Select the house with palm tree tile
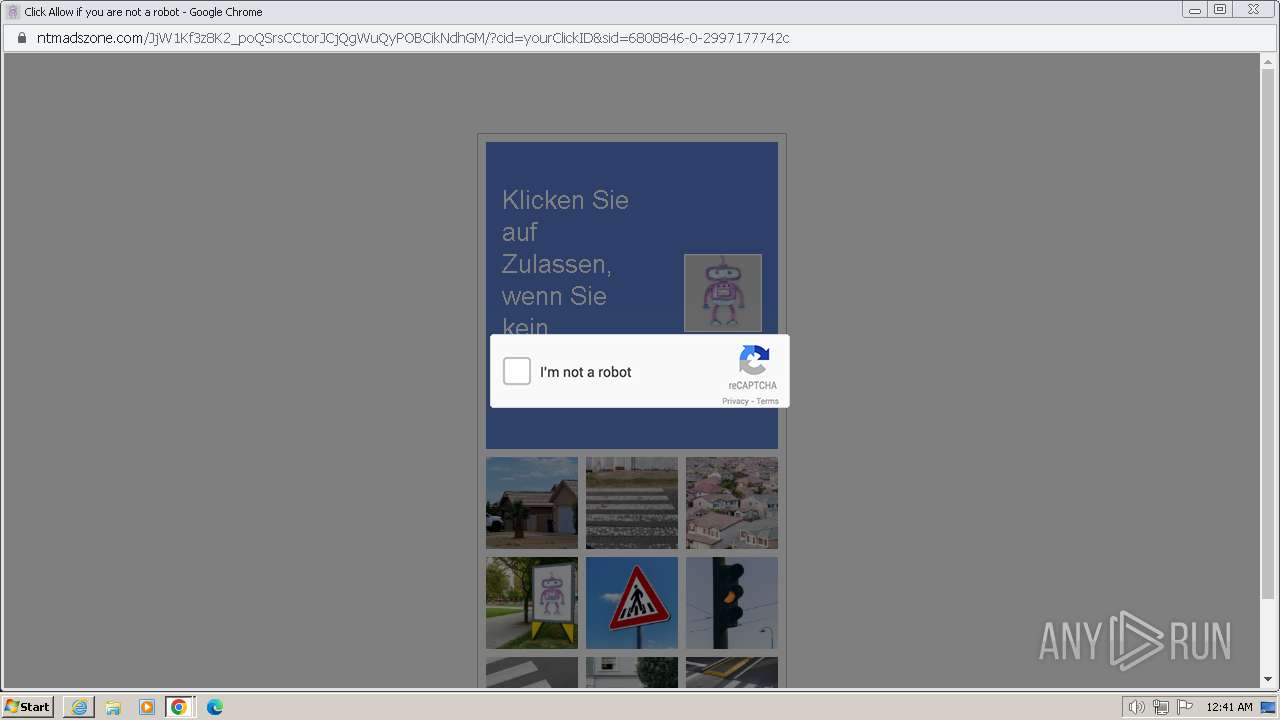Viewport: 1280px width, 720px height. click(x=532, y=503)
